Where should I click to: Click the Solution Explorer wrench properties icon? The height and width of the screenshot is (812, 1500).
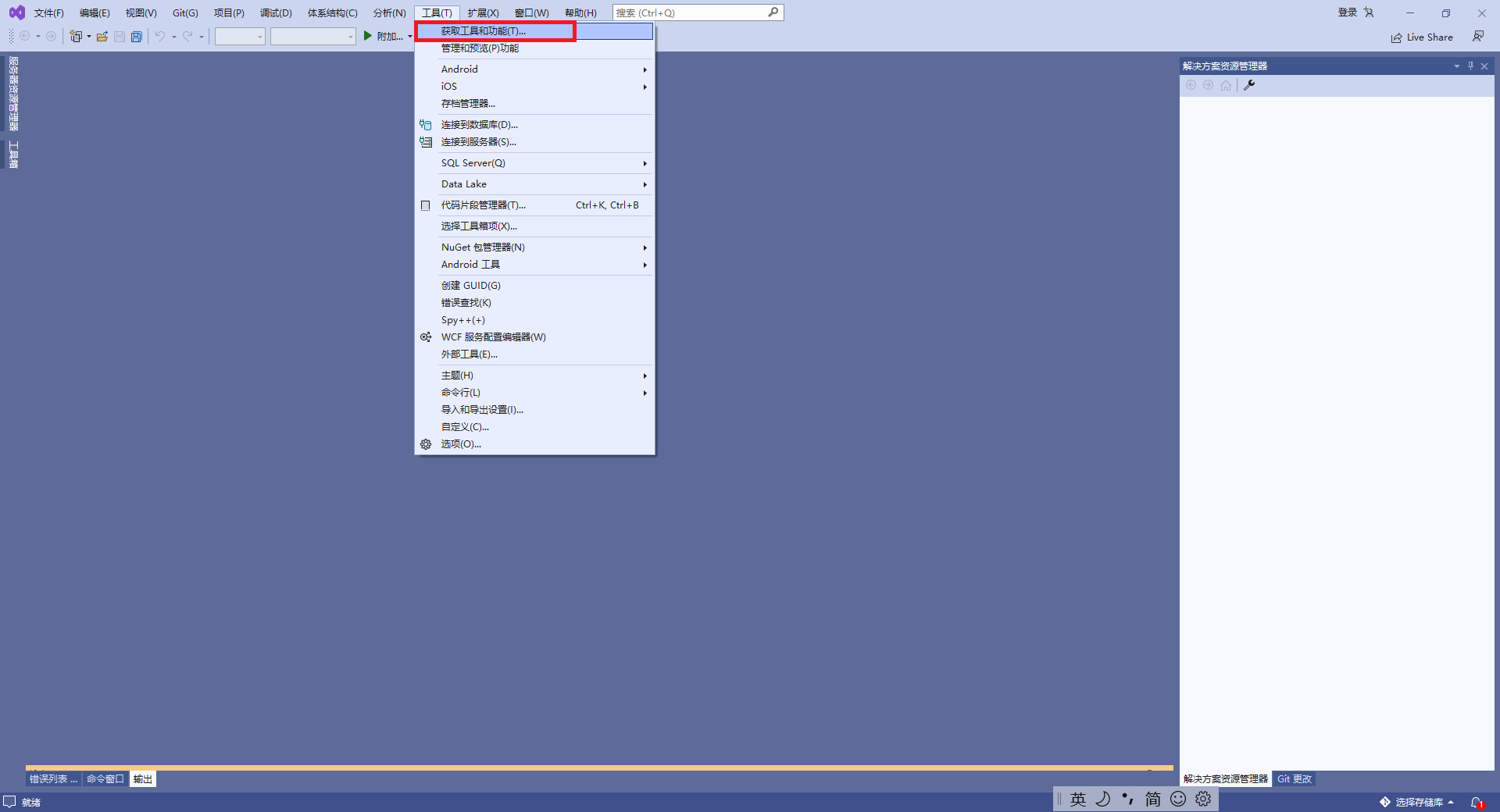point(1249,85)
